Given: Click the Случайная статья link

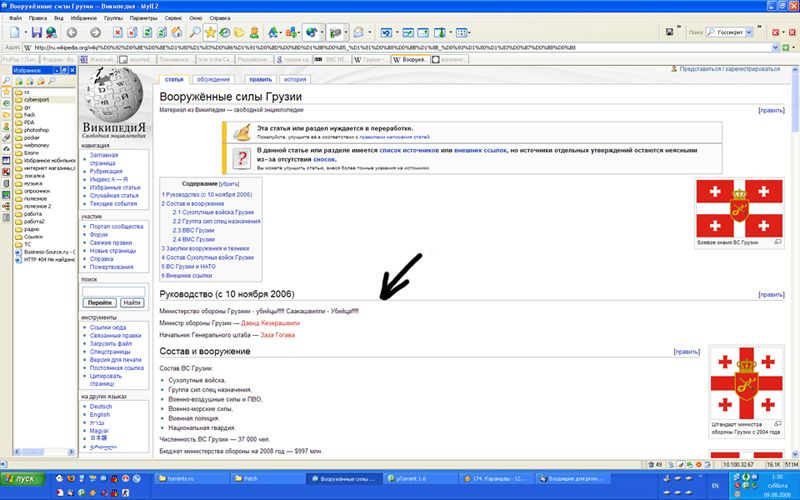Looking at the screenshot, I should click(114, 195).
